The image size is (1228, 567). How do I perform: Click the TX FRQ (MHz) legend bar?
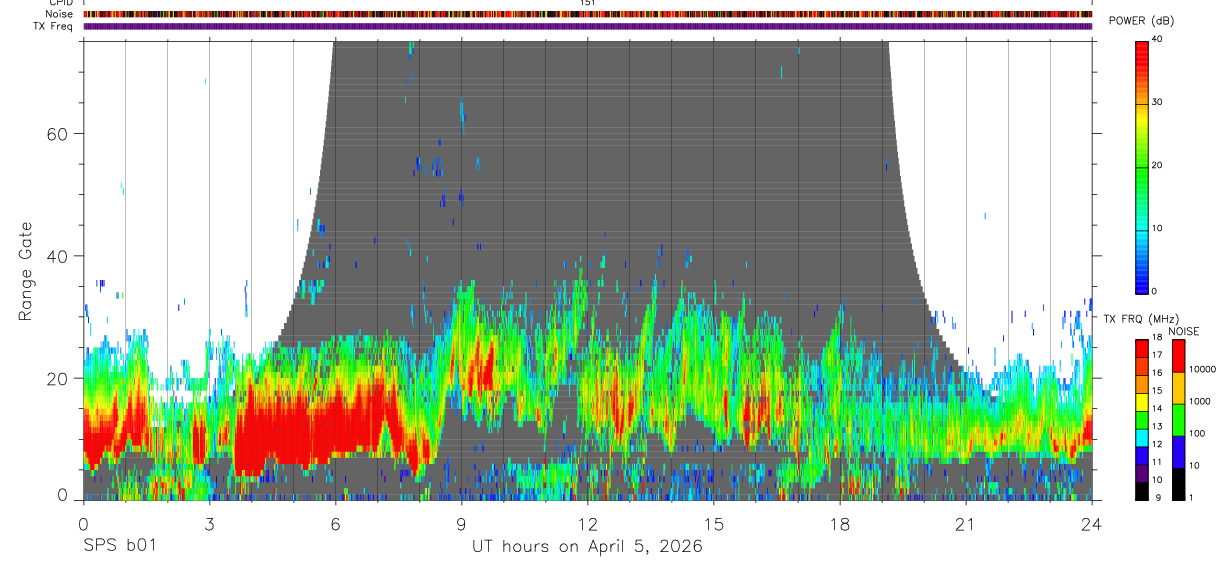point(1142,420)
